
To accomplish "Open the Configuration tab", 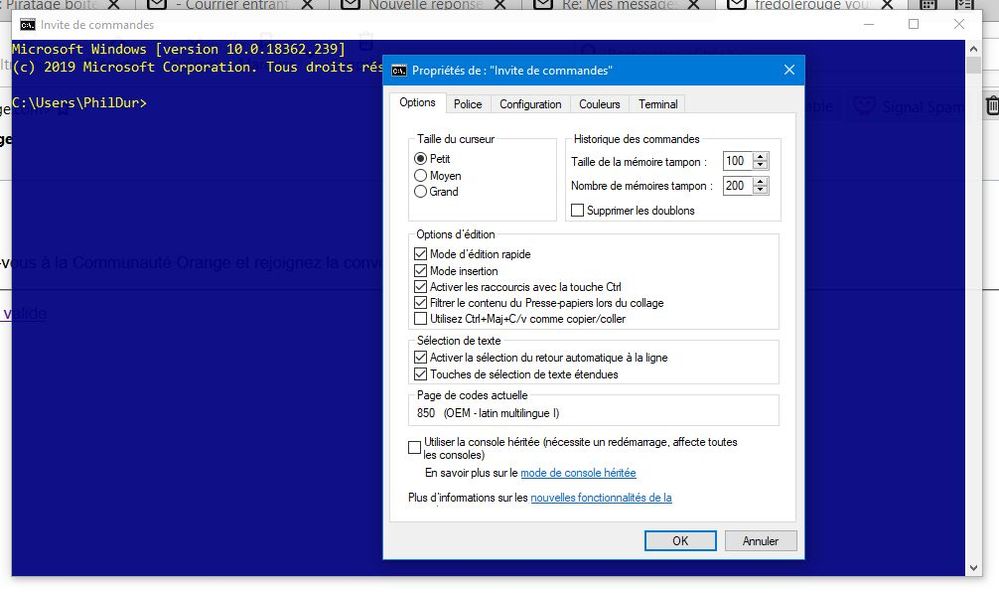I will pyautogui.click(x=530, y=104).
